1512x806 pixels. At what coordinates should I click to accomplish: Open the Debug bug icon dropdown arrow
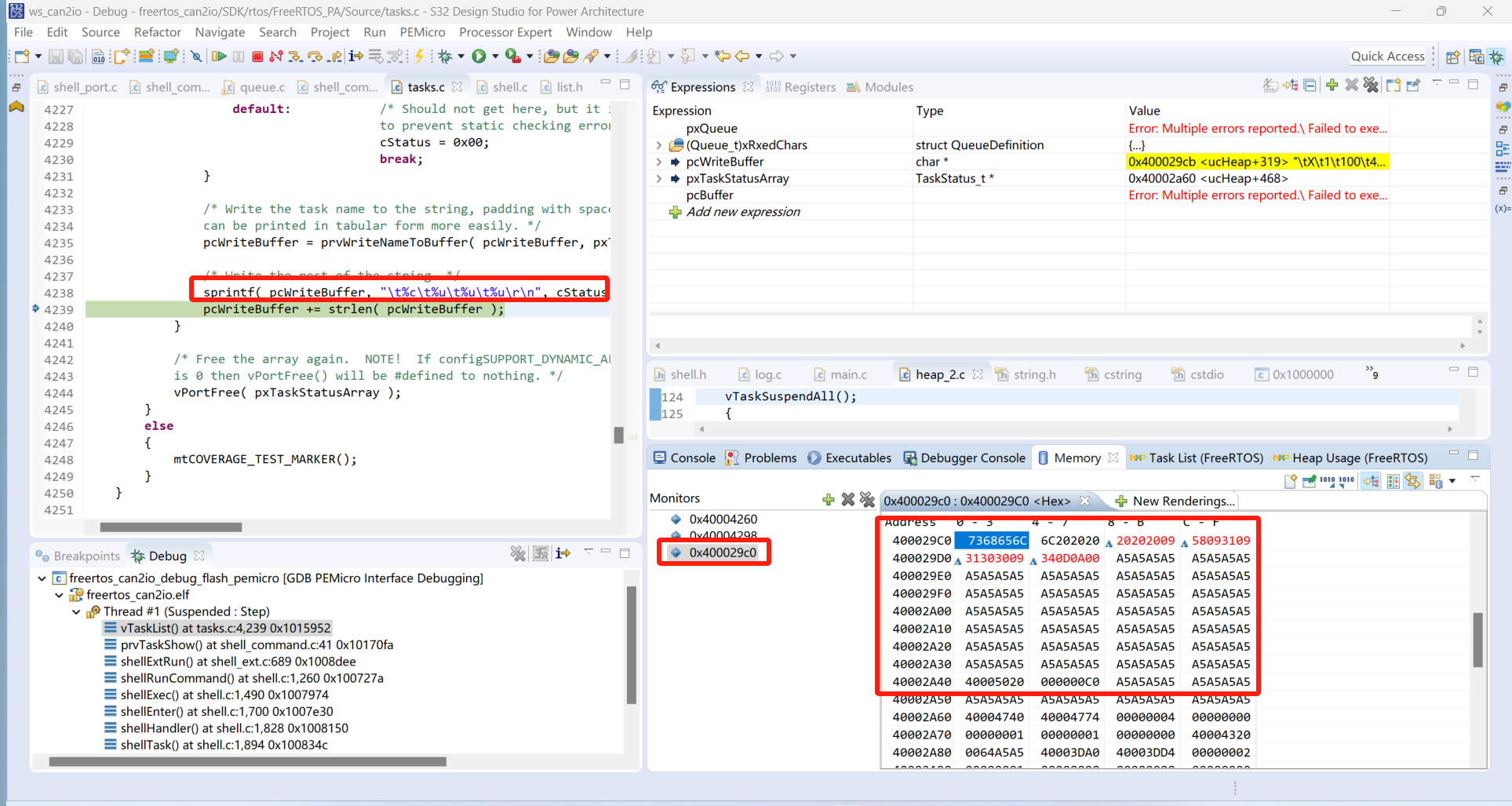461,56
